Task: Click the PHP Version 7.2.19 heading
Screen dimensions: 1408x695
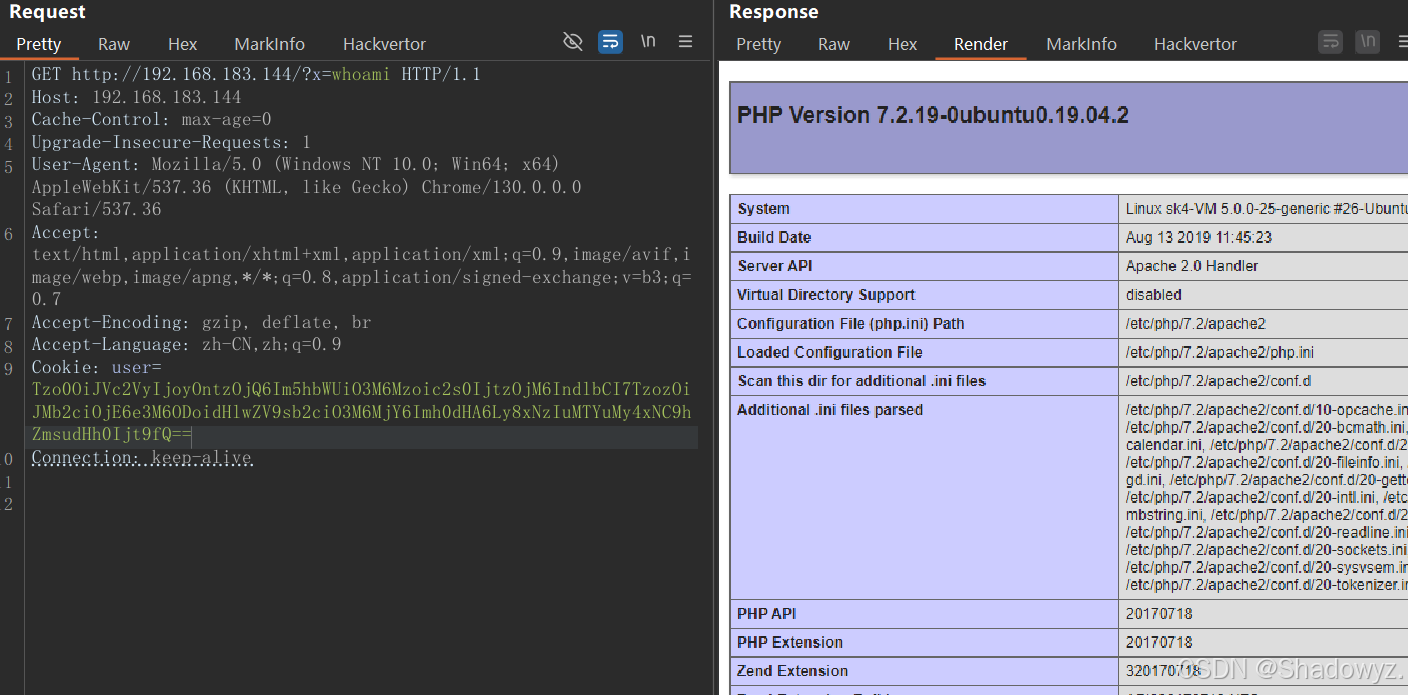Action: [933, 115]
